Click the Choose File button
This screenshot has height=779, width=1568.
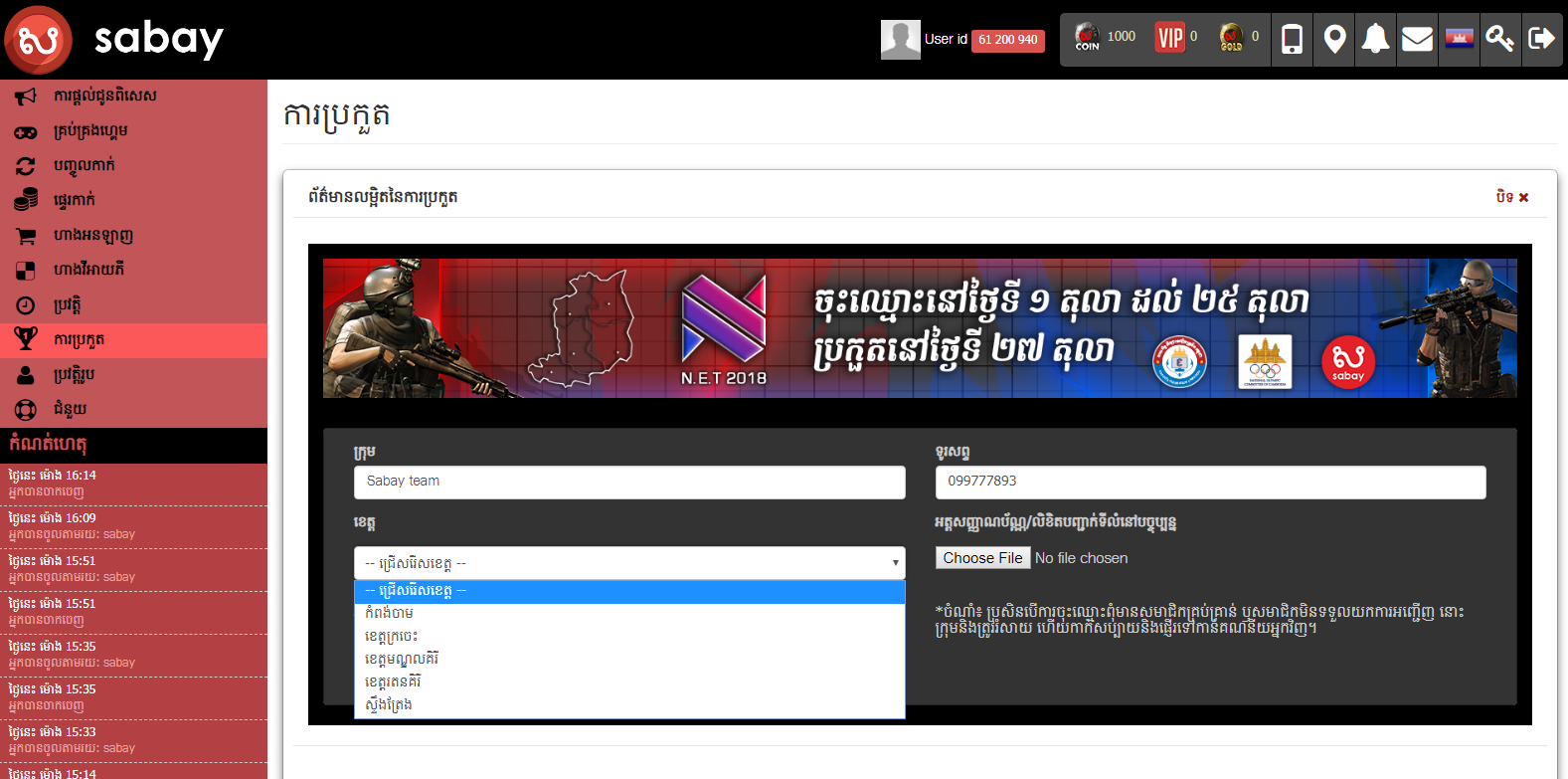coord(982,558)
